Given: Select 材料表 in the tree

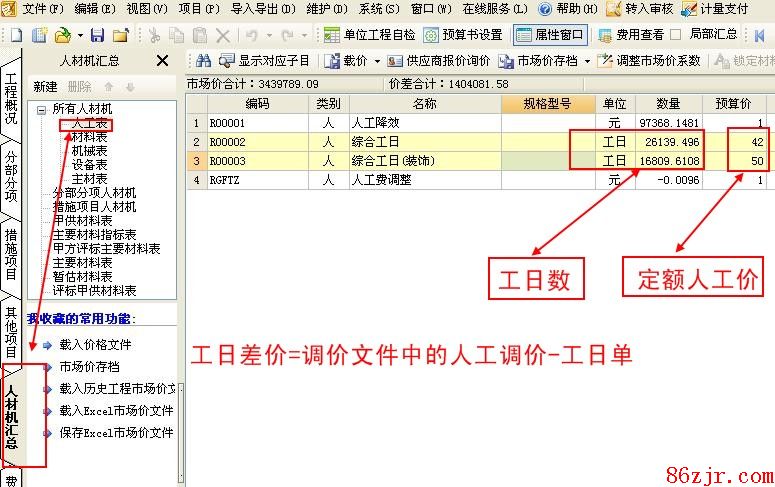Looking at the screenshot, I should point(90,137).
